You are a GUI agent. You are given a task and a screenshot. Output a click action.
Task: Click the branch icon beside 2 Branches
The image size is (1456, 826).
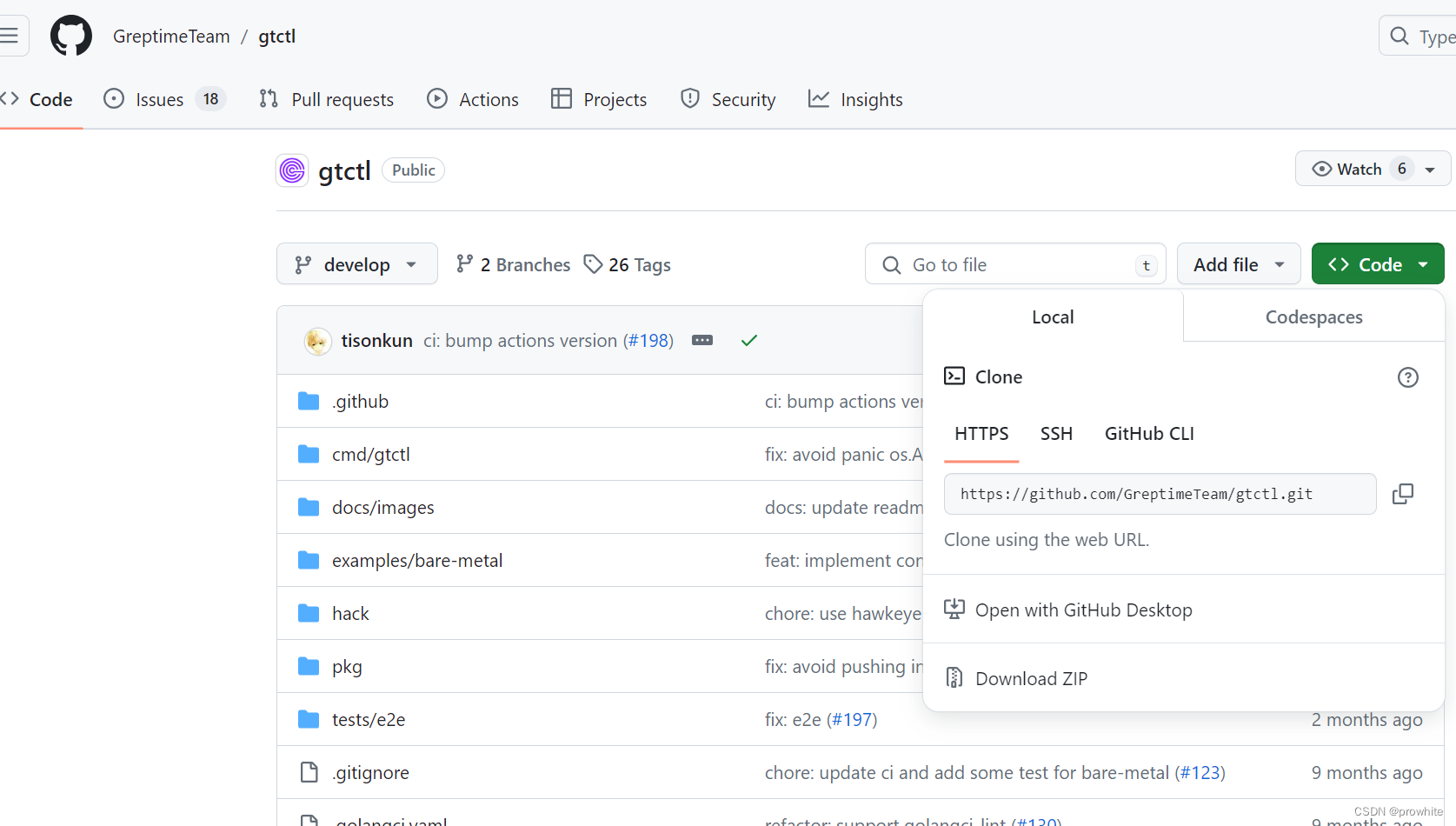pyautogui.click(x=465, y=264)
